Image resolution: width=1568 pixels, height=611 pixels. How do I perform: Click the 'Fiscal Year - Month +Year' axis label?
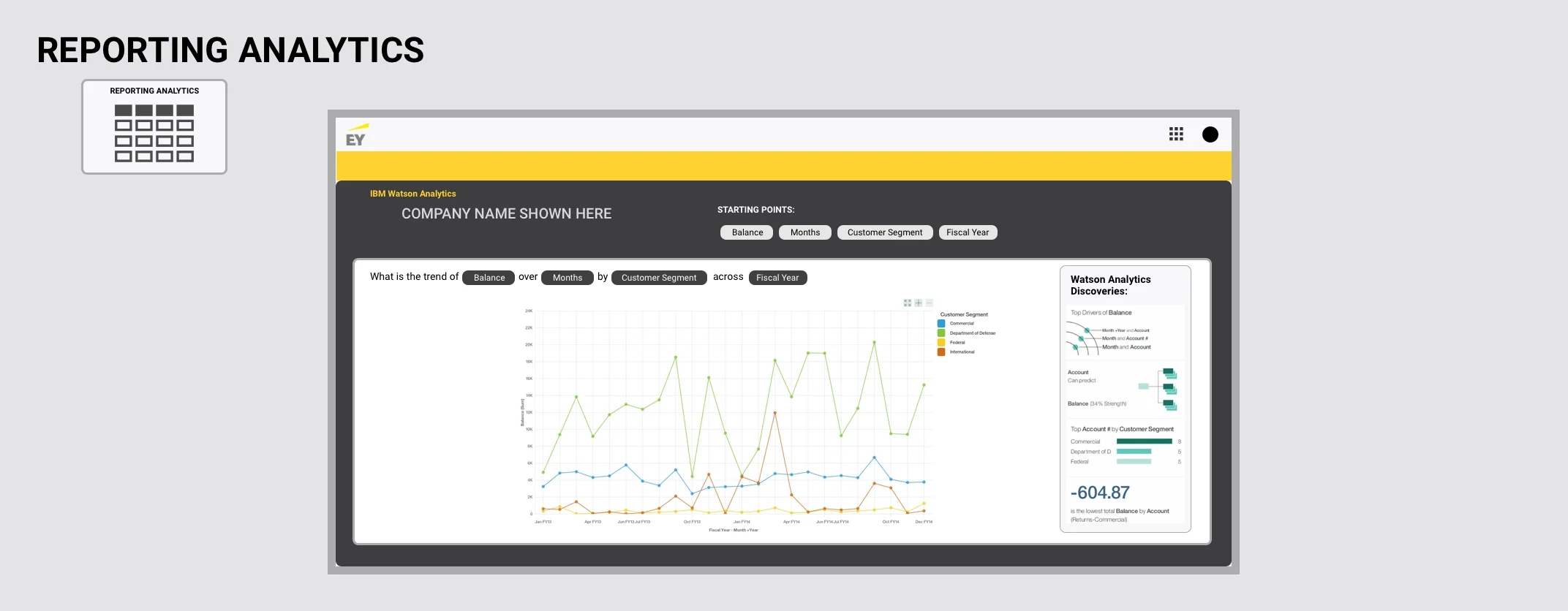tap(734, 530)
